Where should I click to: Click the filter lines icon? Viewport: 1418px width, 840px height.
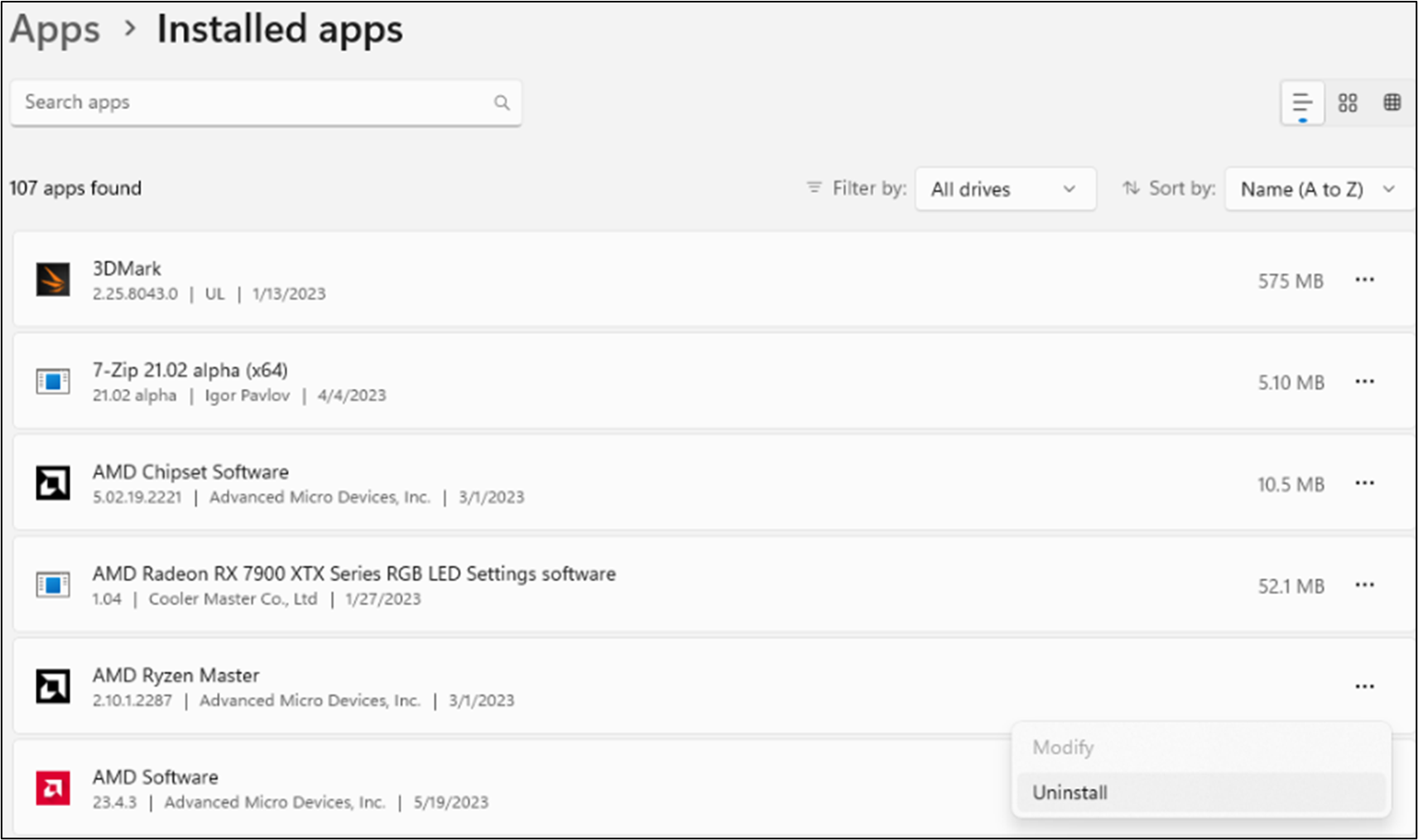[815, 188]
